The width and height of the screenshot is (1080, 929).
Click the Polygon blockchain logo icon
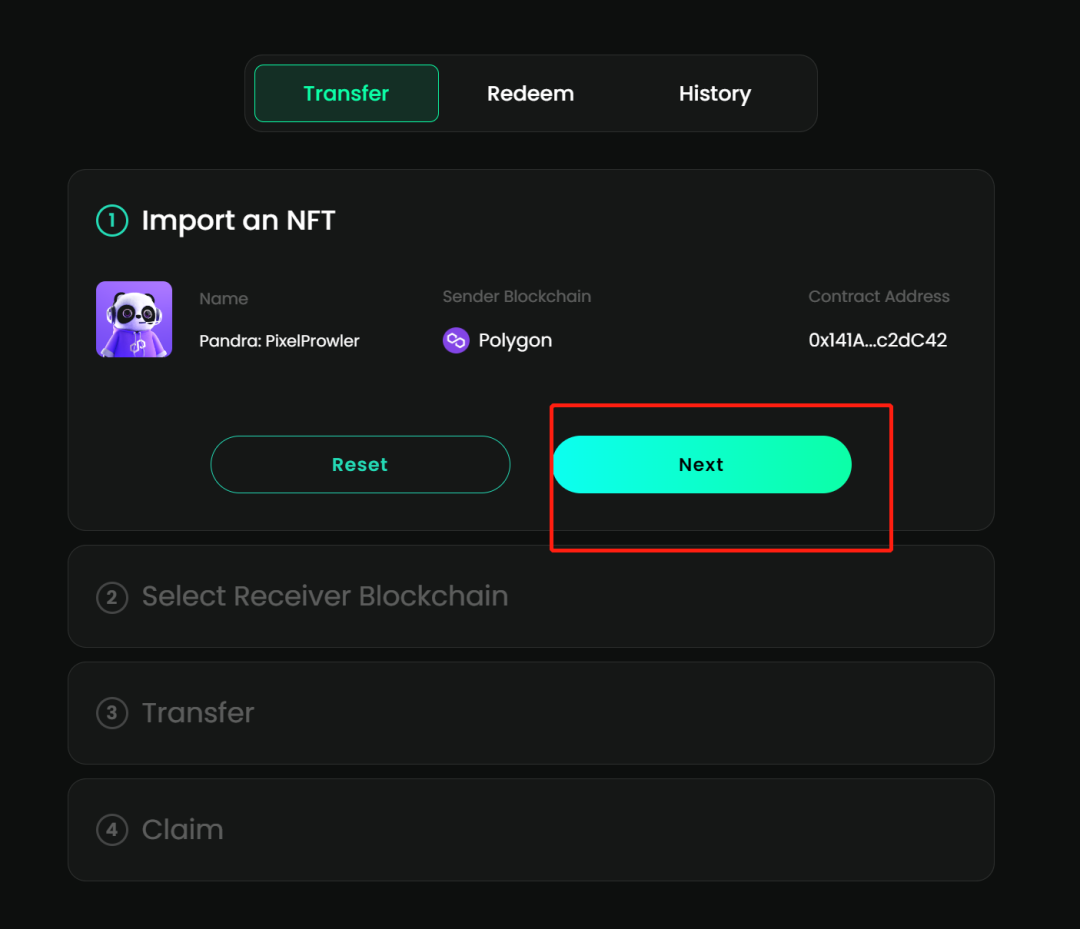(x=456, y=341)
